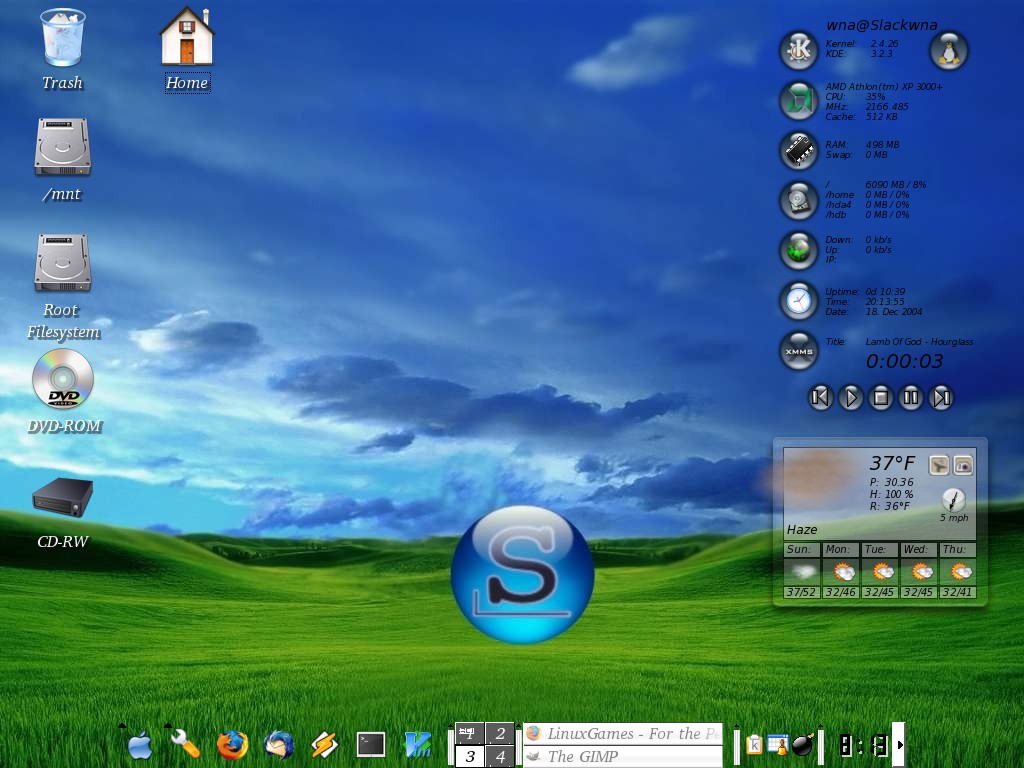Click the wna@Slackwna hostname text
1024x768 pixels.
[882, 25]
